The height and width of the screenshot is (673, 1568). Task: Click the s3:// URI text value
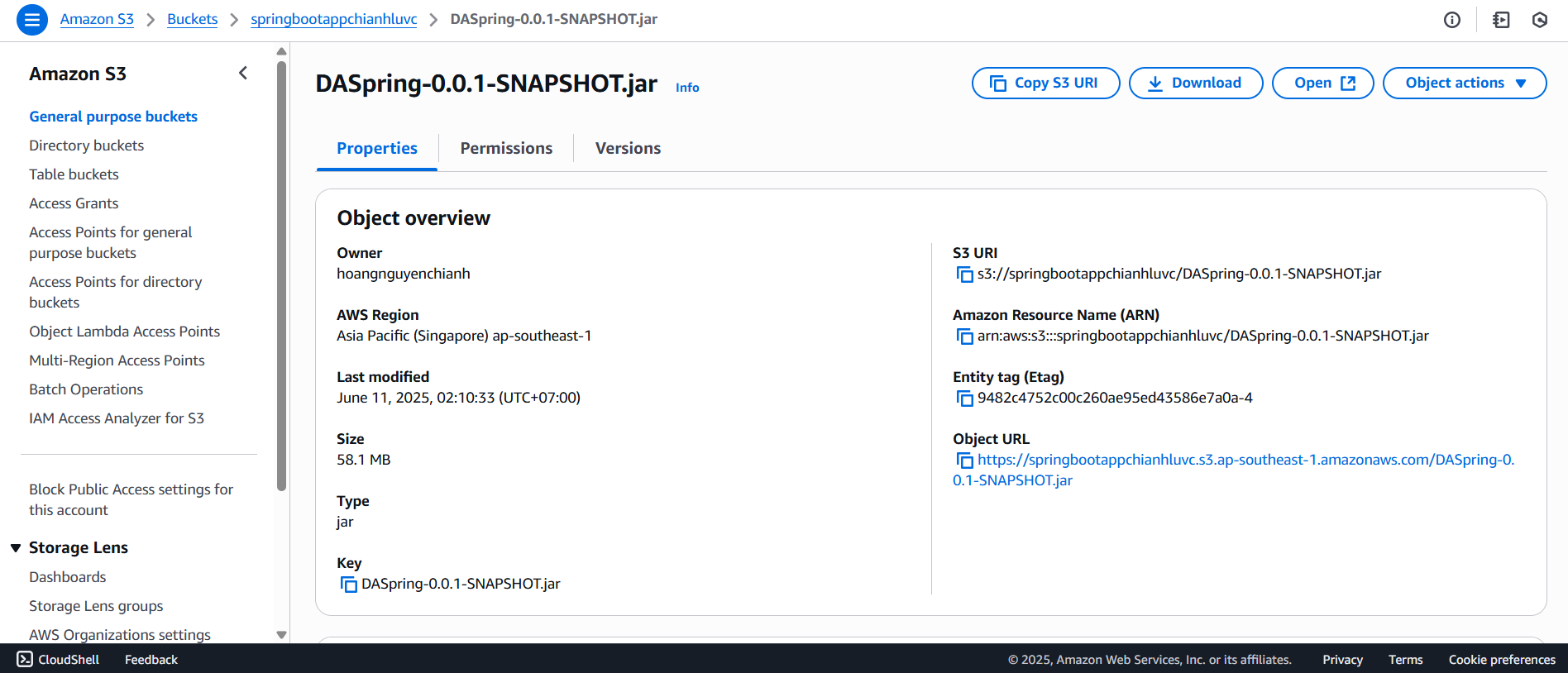1179,274
